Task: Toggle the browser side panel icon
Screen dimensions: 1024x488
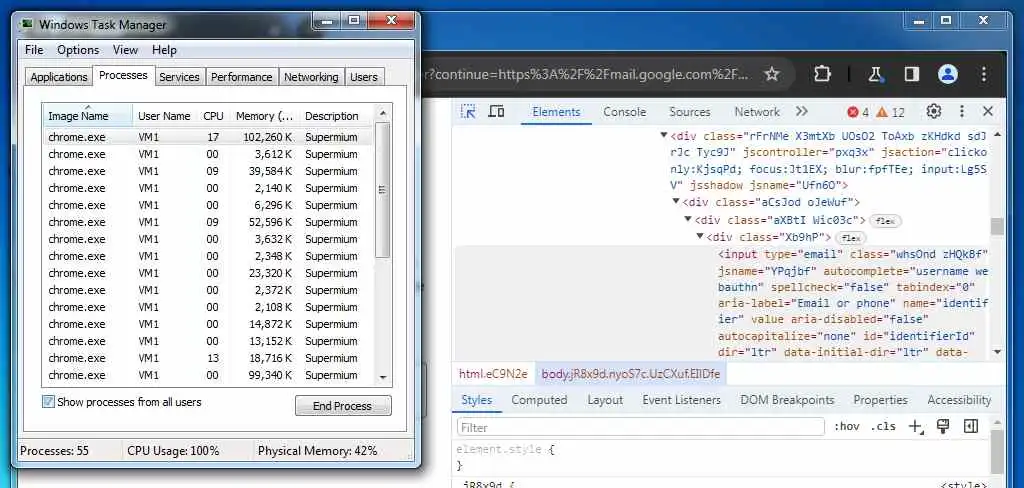Action: point(912,74)
